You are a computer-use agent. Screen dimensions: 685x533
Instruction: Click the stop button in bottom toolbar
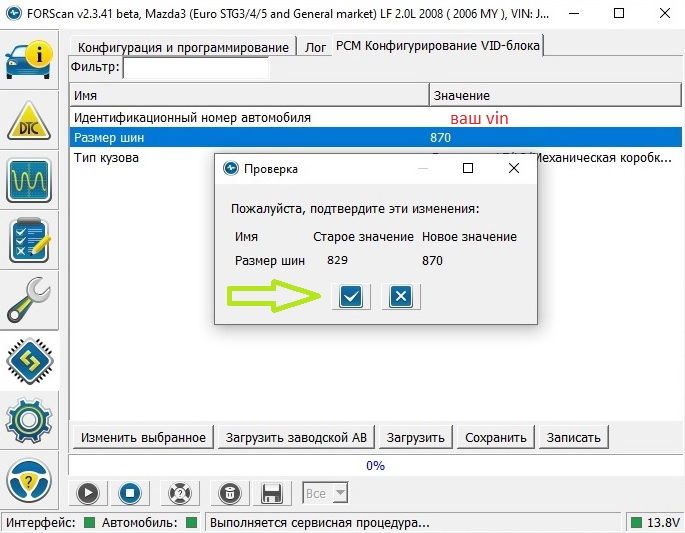tap(130, 493)
